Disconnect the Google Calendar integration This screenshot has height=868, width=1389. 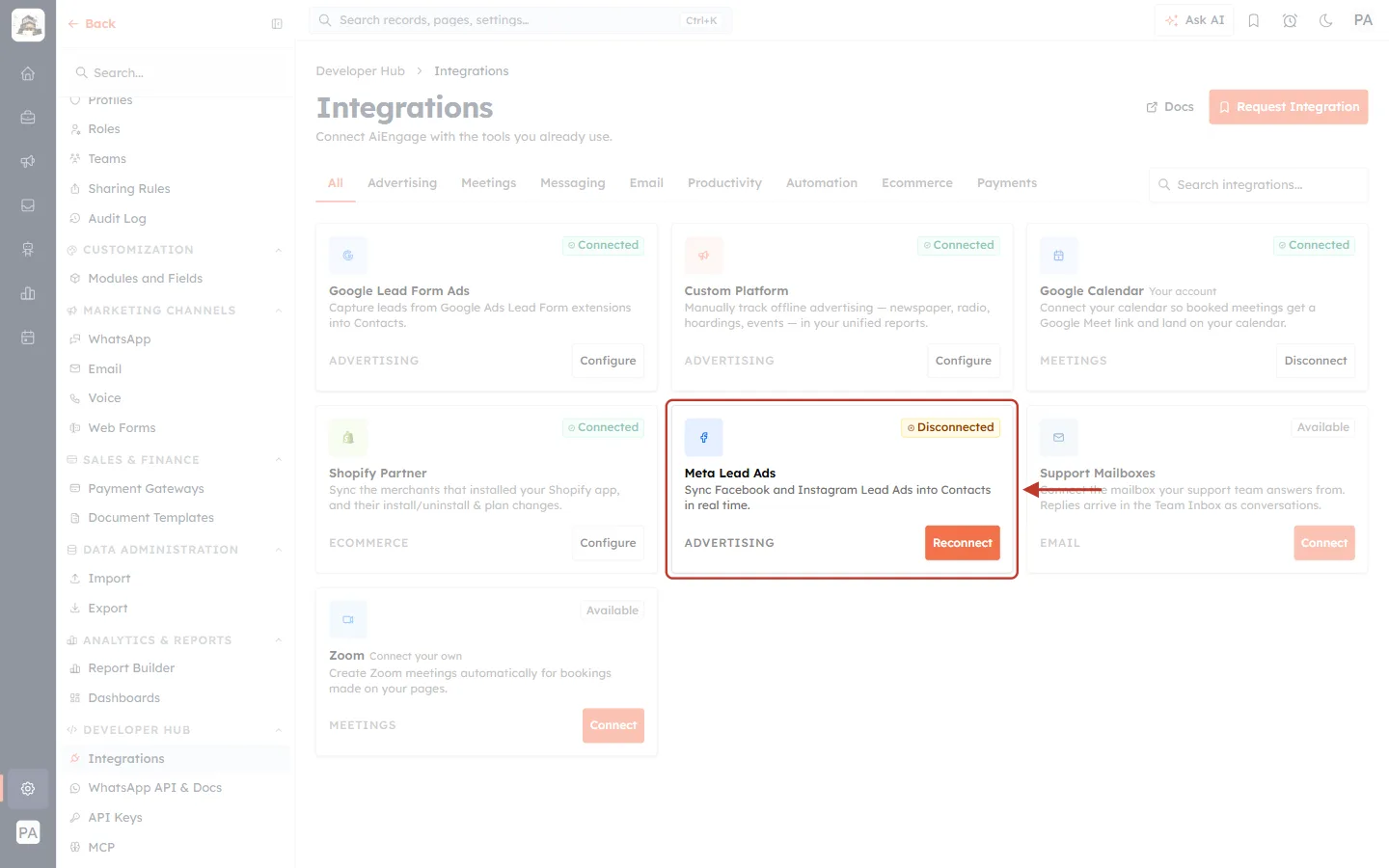point(1316,361)
